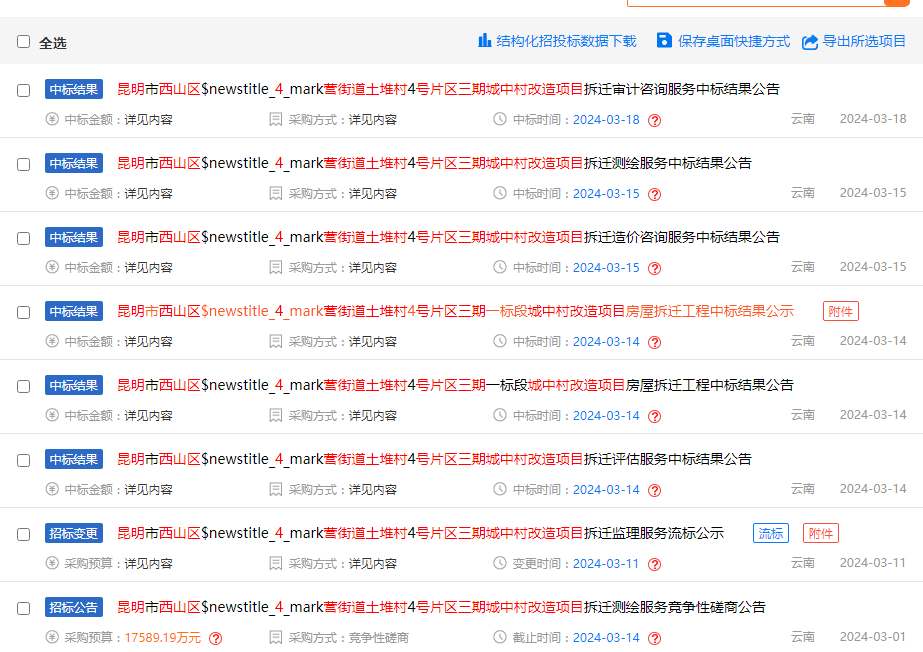
Task: Check the box for 拆迁测绘服务中标结果公告 row
Action: click(24, 164)
